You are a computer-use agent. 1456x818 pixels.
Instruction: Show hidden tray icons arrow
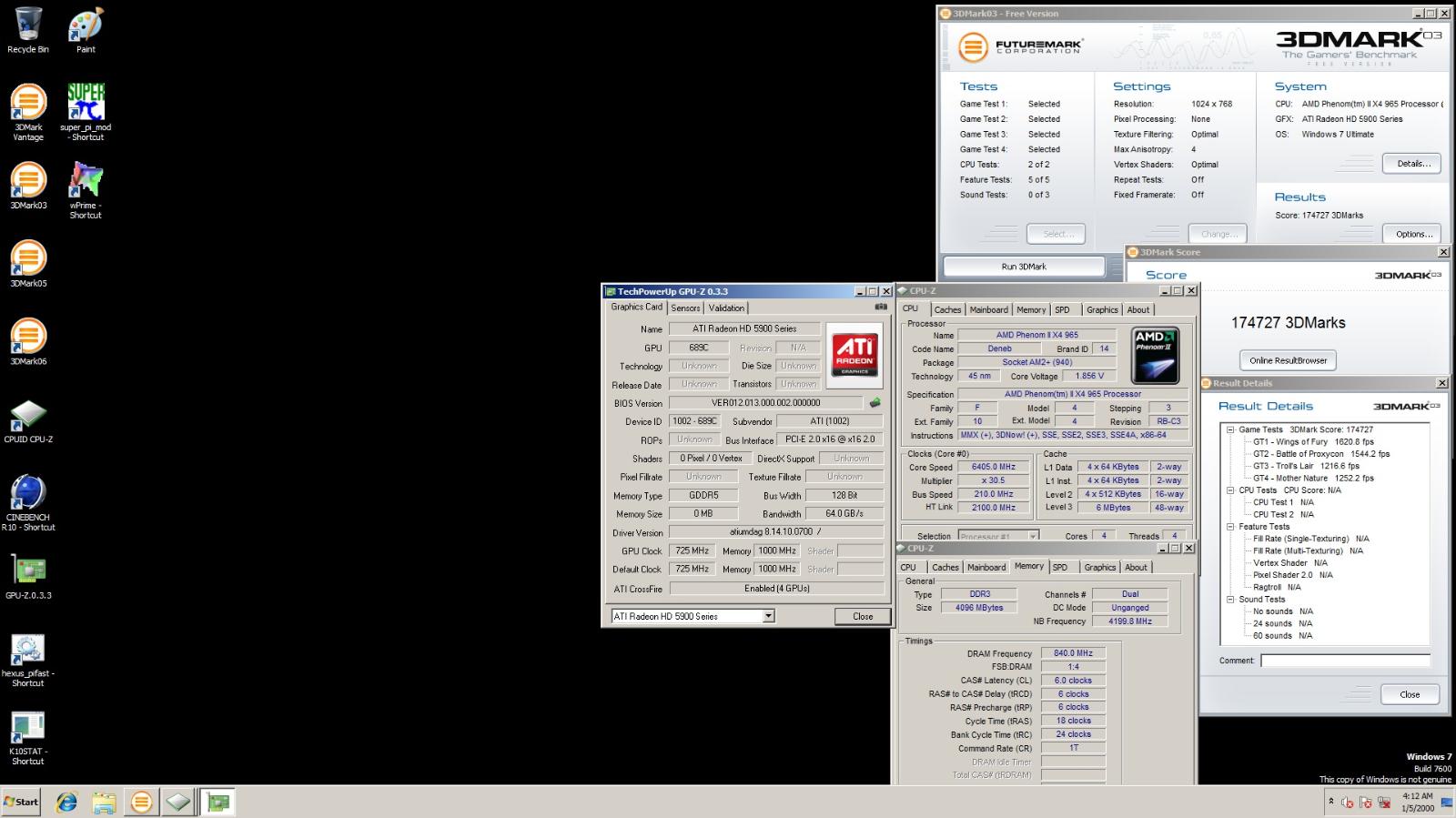[x=1331, y=802]
